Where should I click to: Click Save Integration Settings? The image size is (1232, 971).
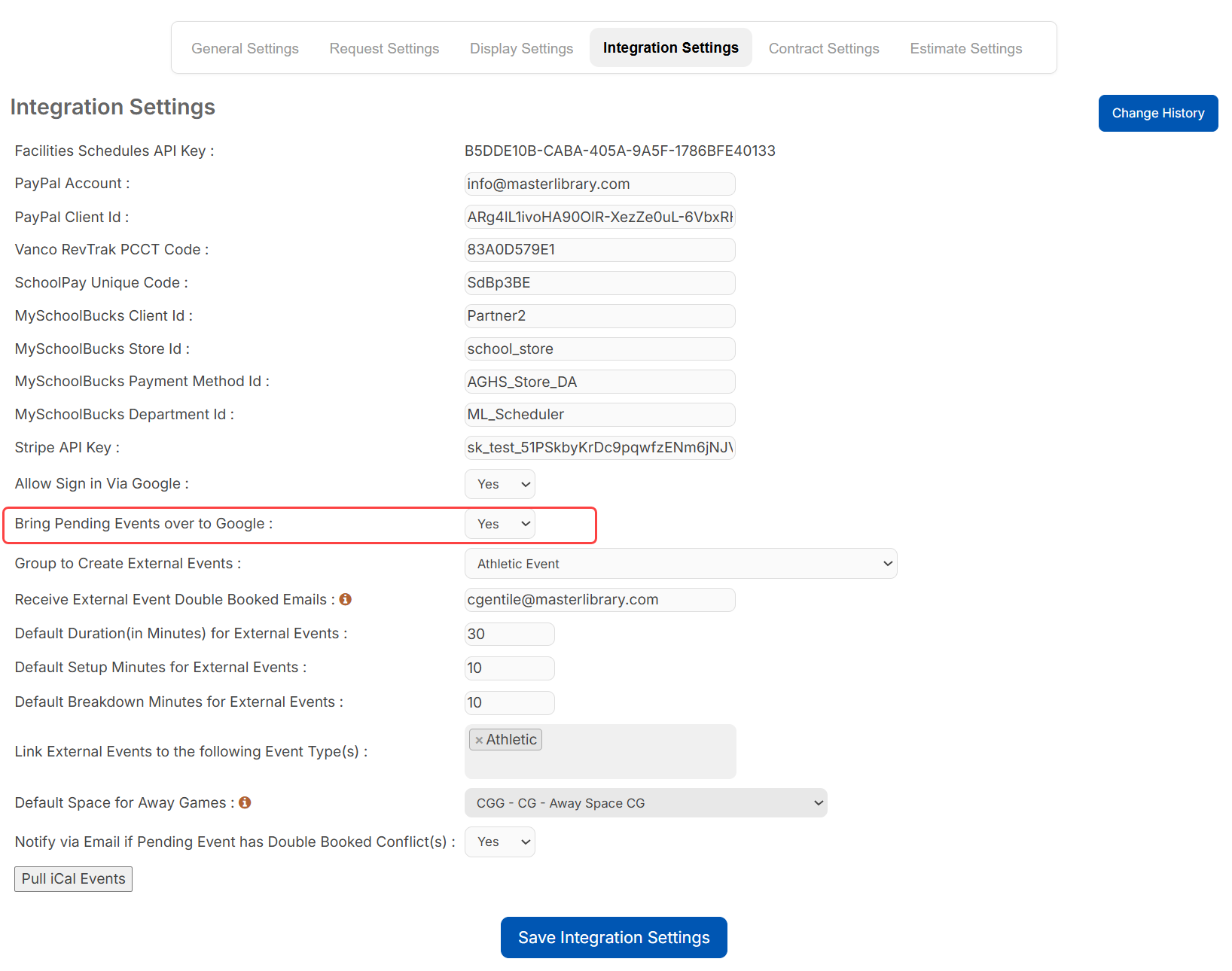(613, 937)
